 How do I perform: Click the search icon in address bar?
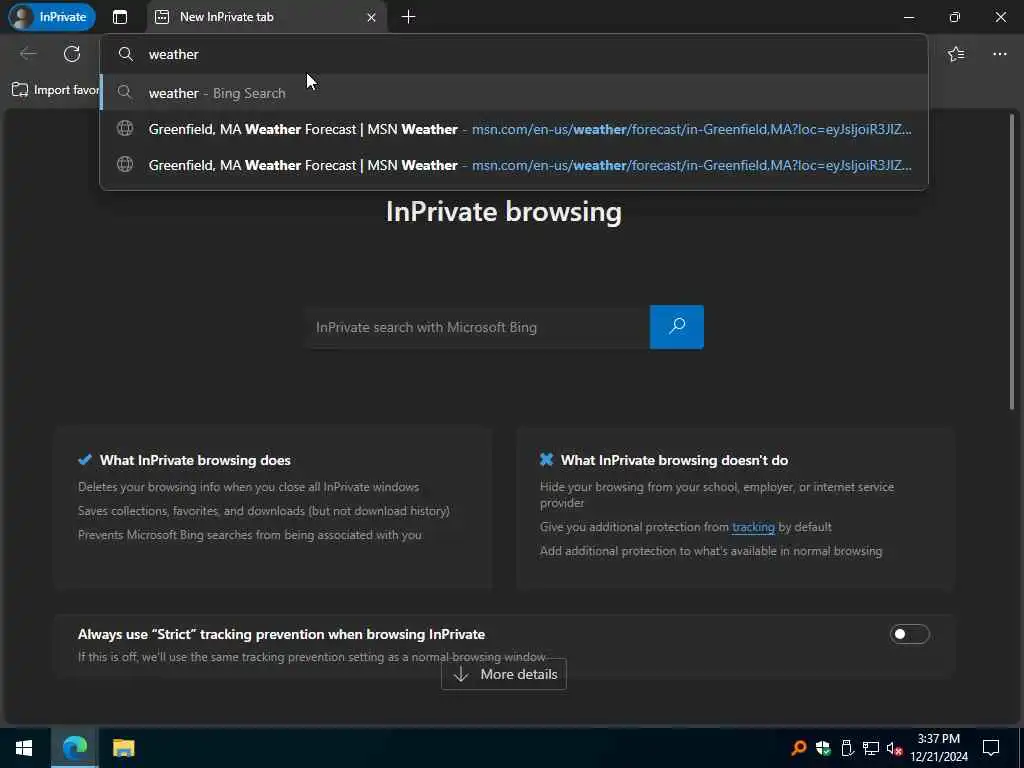pos(125,54)
